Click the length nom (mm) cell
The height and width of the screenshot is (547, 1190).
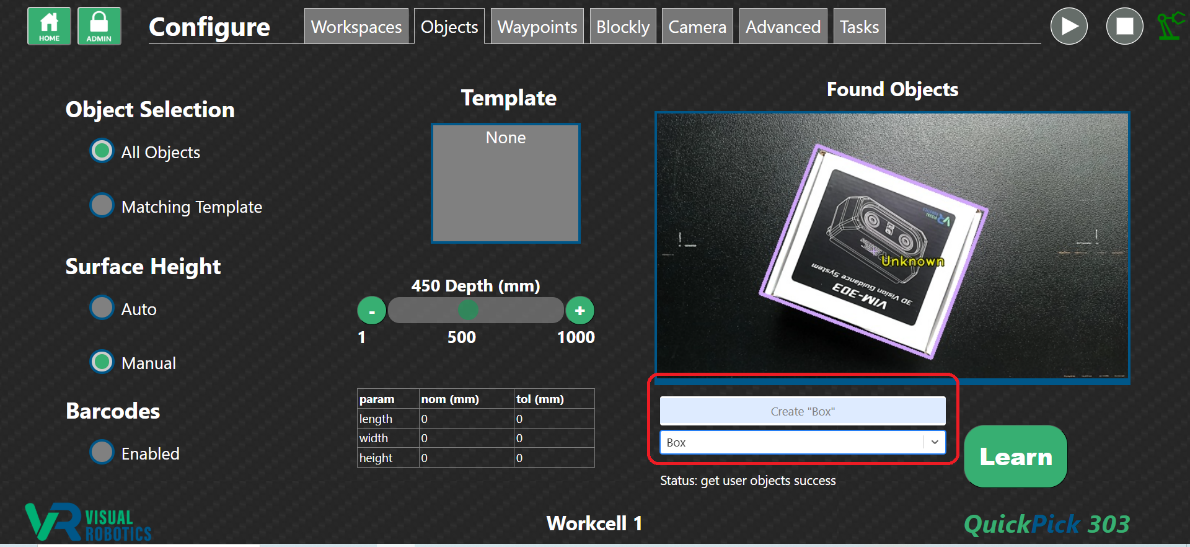pyautogui.click(x=465, y=419)
